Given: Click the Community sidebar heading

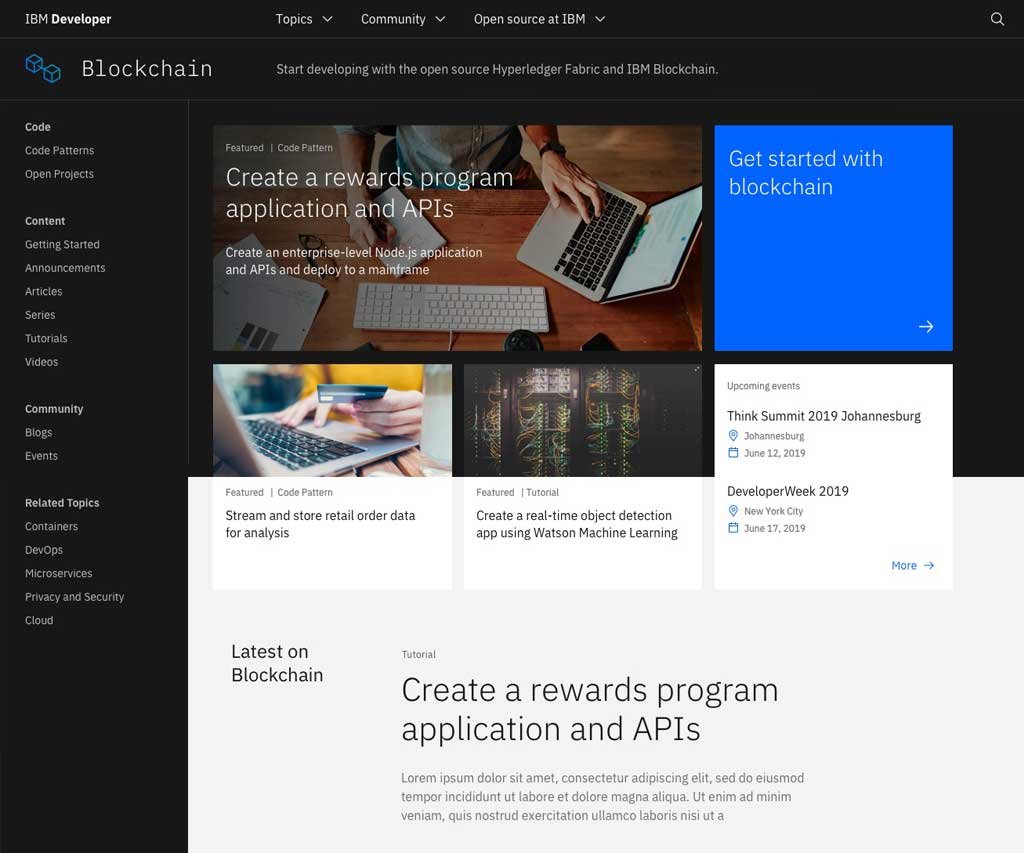Looking at the screenshot, I should (x=54, y=409).
